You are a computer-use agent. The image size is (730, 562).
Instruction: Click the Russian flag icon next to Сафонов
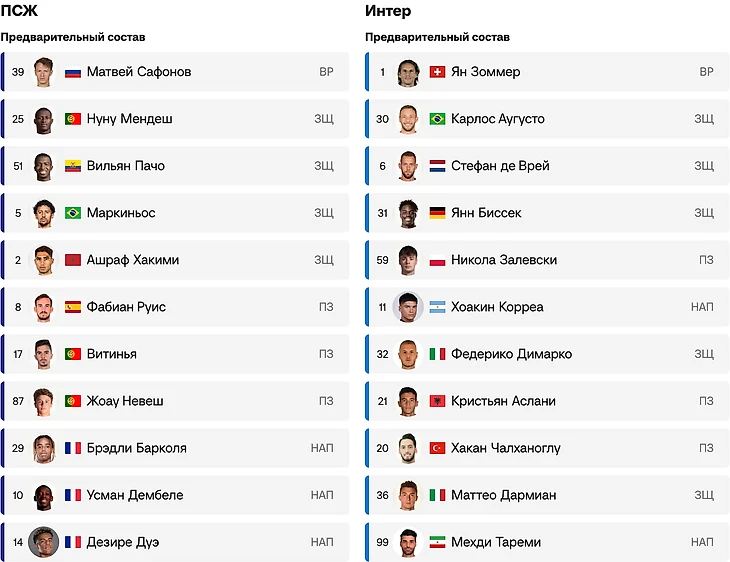73,72
